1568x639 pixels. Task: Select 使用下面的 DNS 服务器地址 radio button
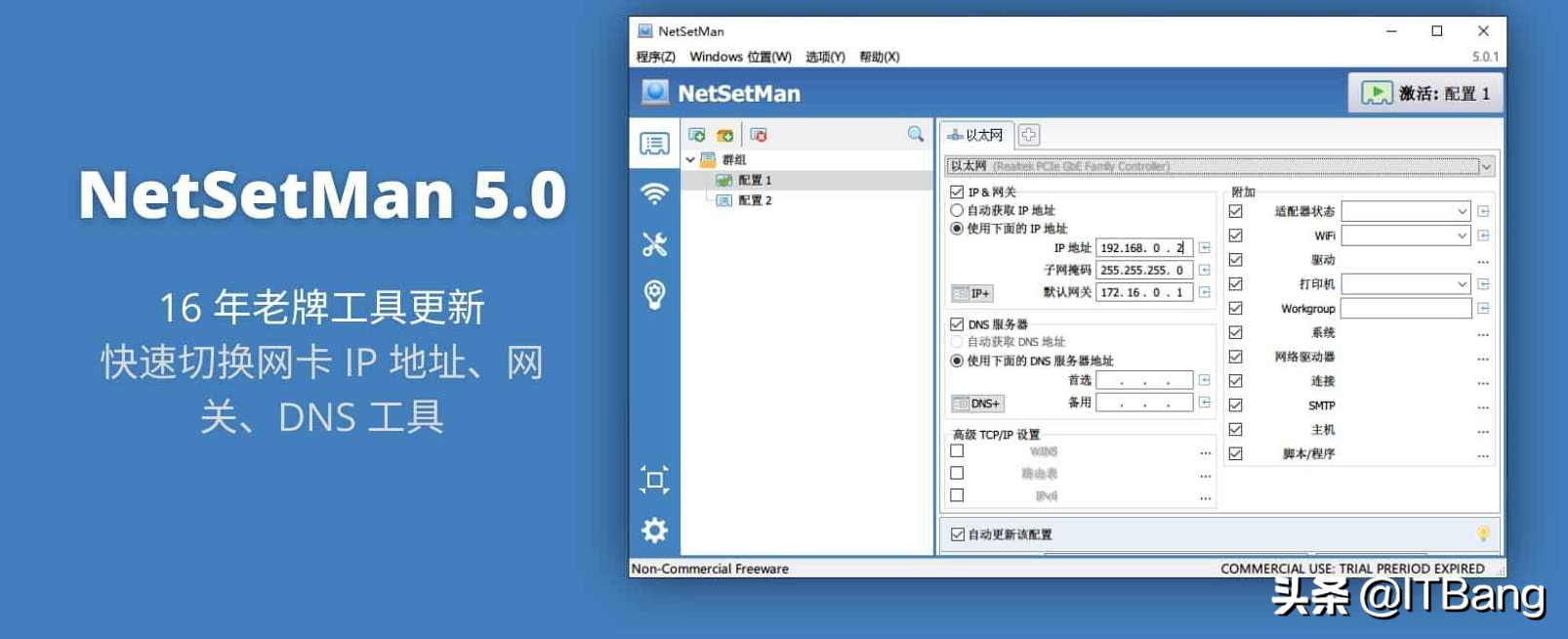tap(957, 361)
